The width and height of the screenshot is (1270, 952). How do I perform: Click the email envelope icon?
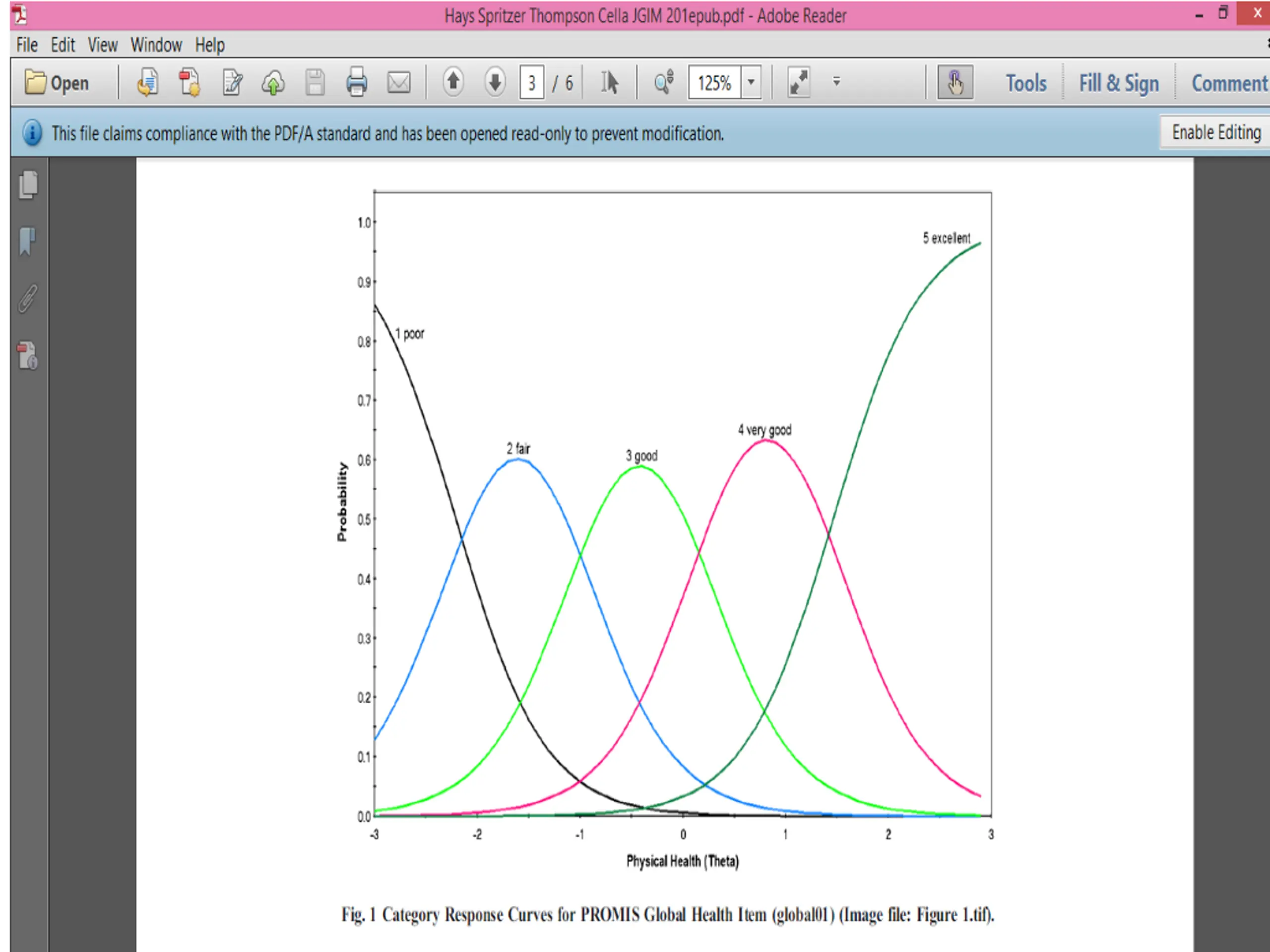coord(398,83)
